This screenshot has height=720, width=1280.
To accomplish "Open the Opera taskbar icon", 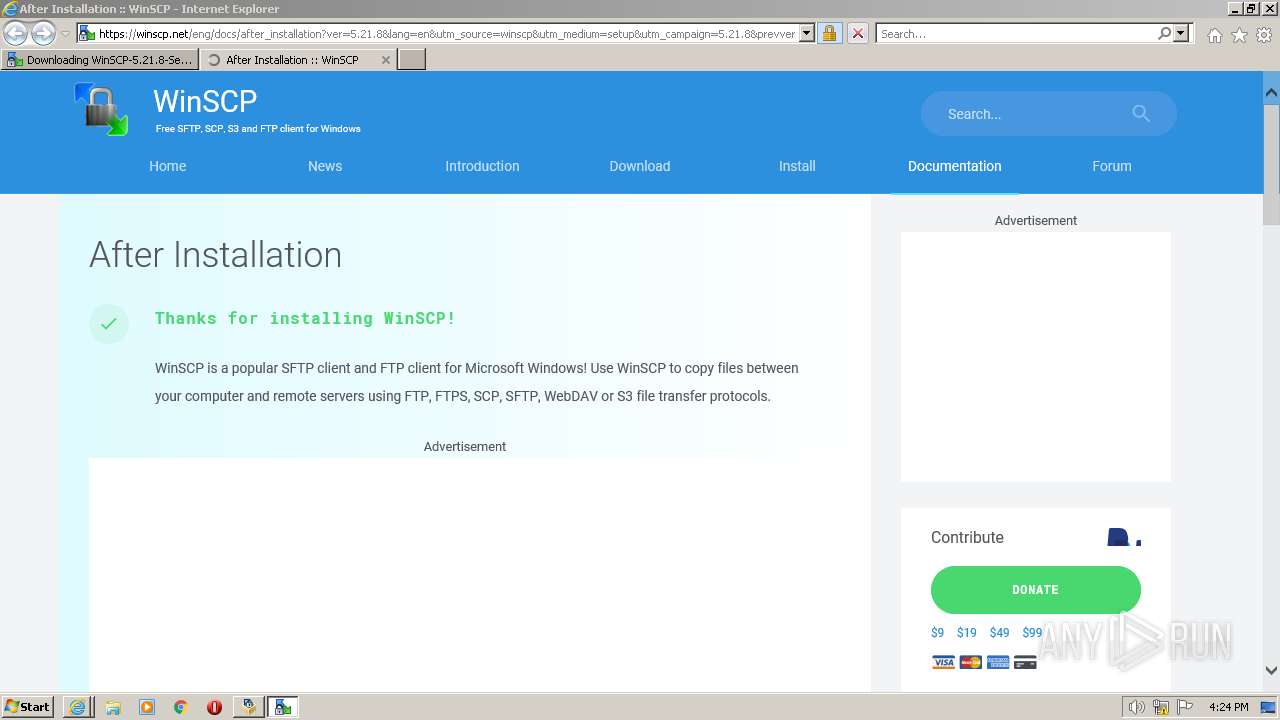I will click(x=214, y=707).
